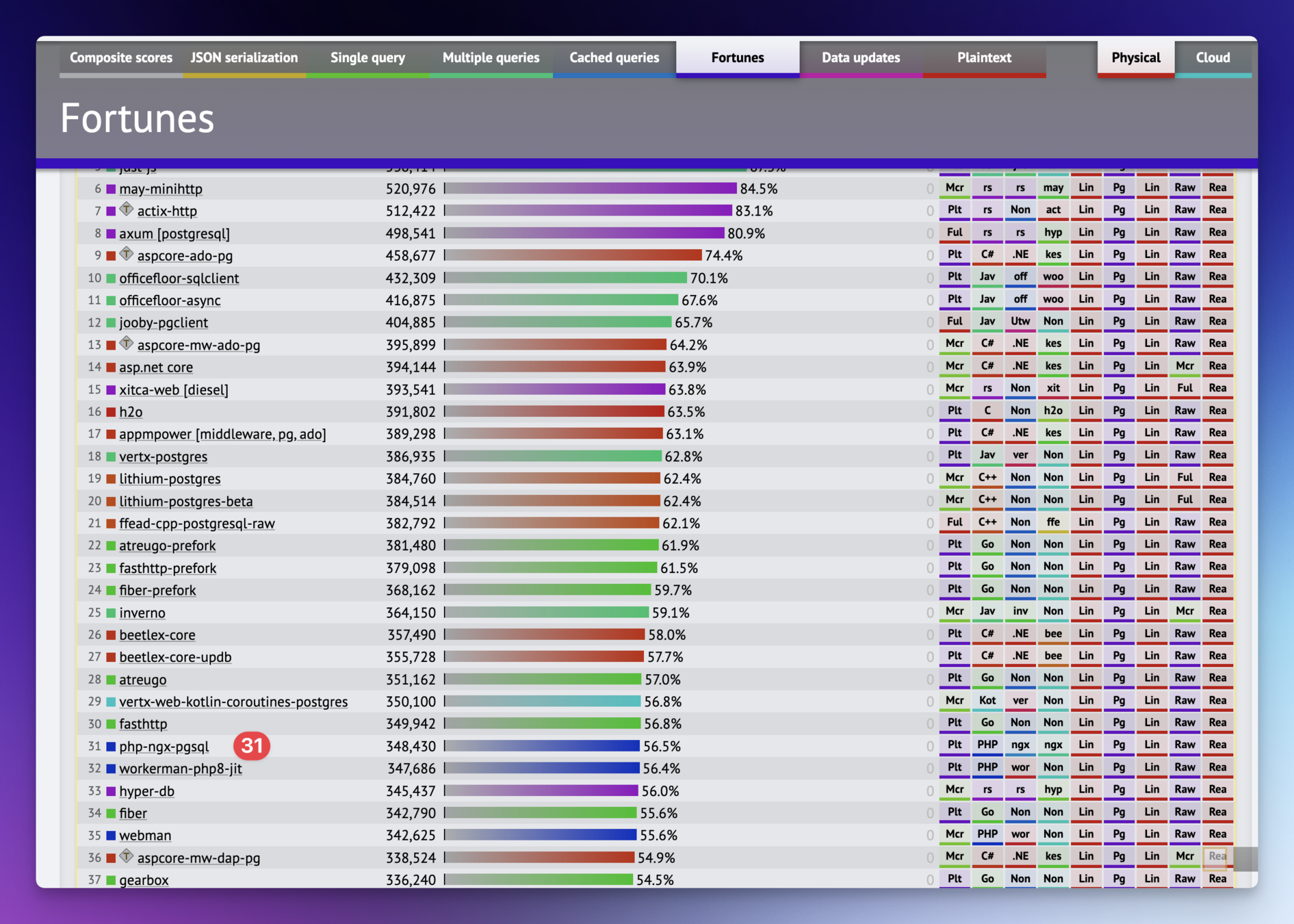Open inverno framework link

click(x=142, y=613)
